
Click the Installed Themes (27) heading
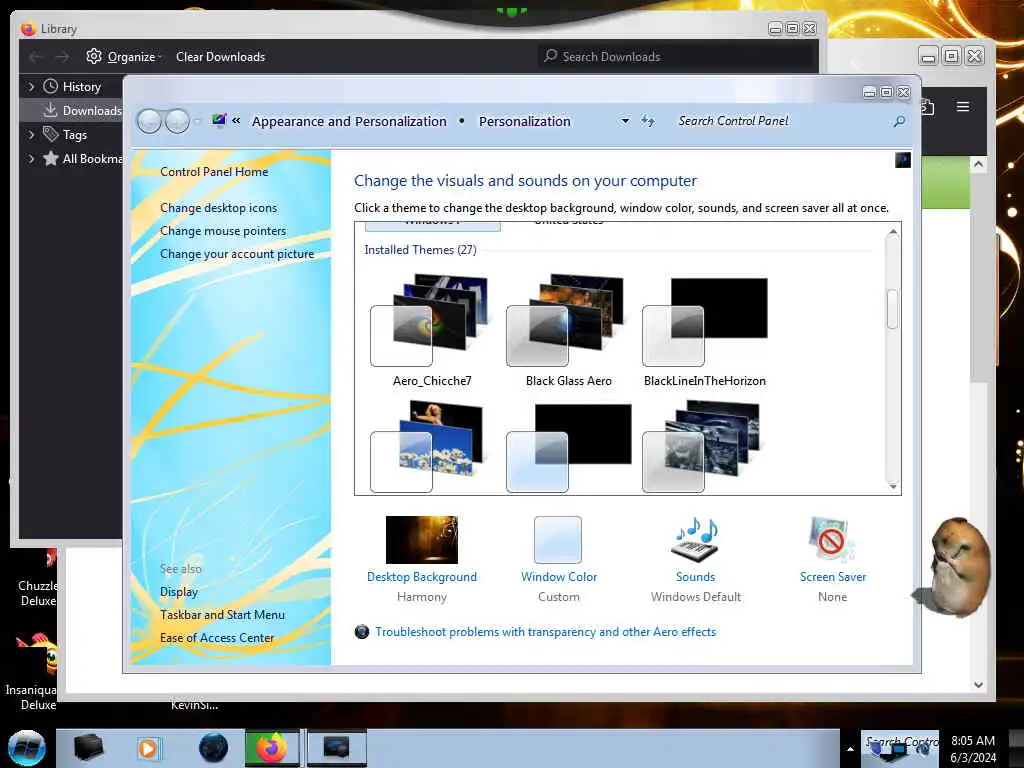coord(421,249)
